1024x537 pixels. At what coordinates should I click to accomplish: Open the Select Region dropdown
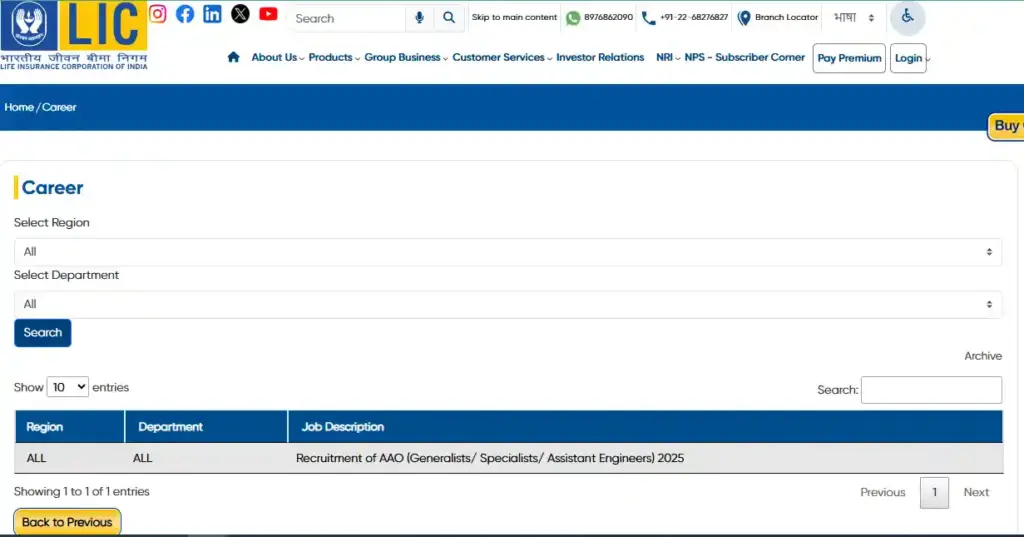point(507,252)
